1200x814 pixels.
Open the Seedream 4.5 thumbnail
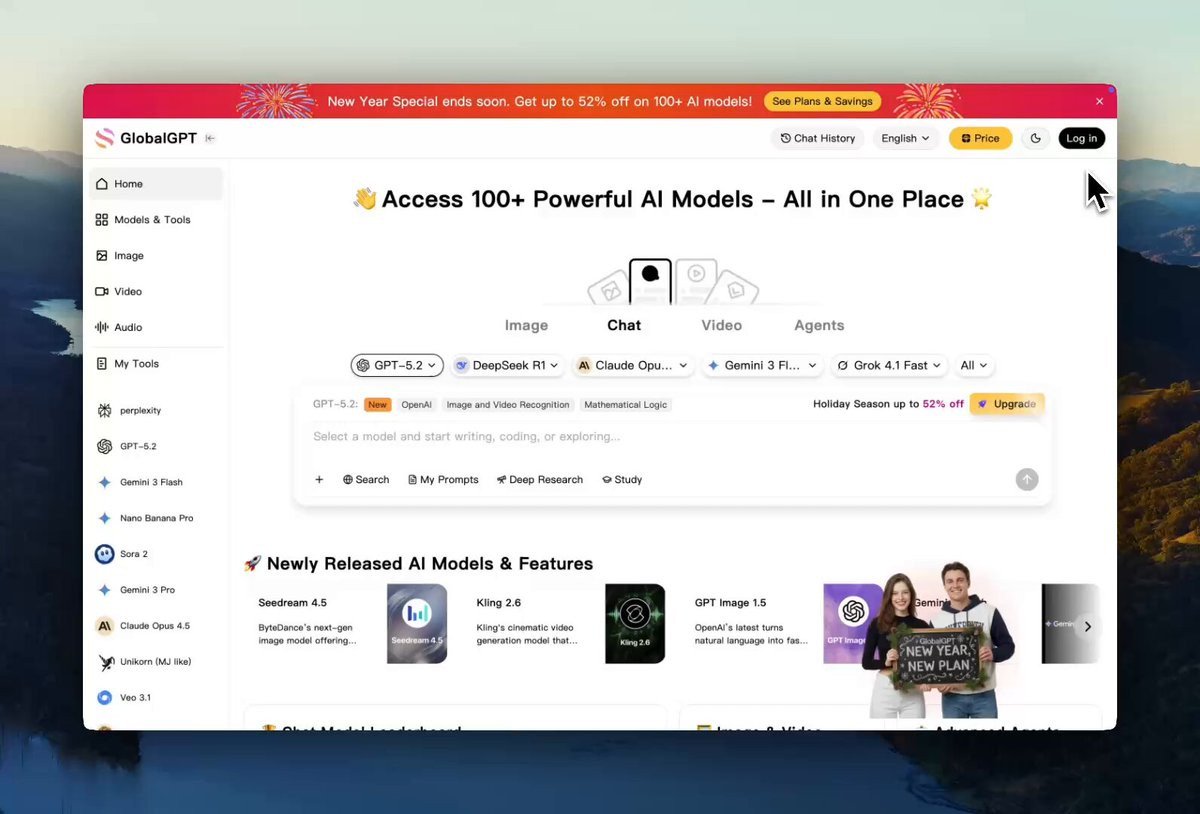coord(417,624)
